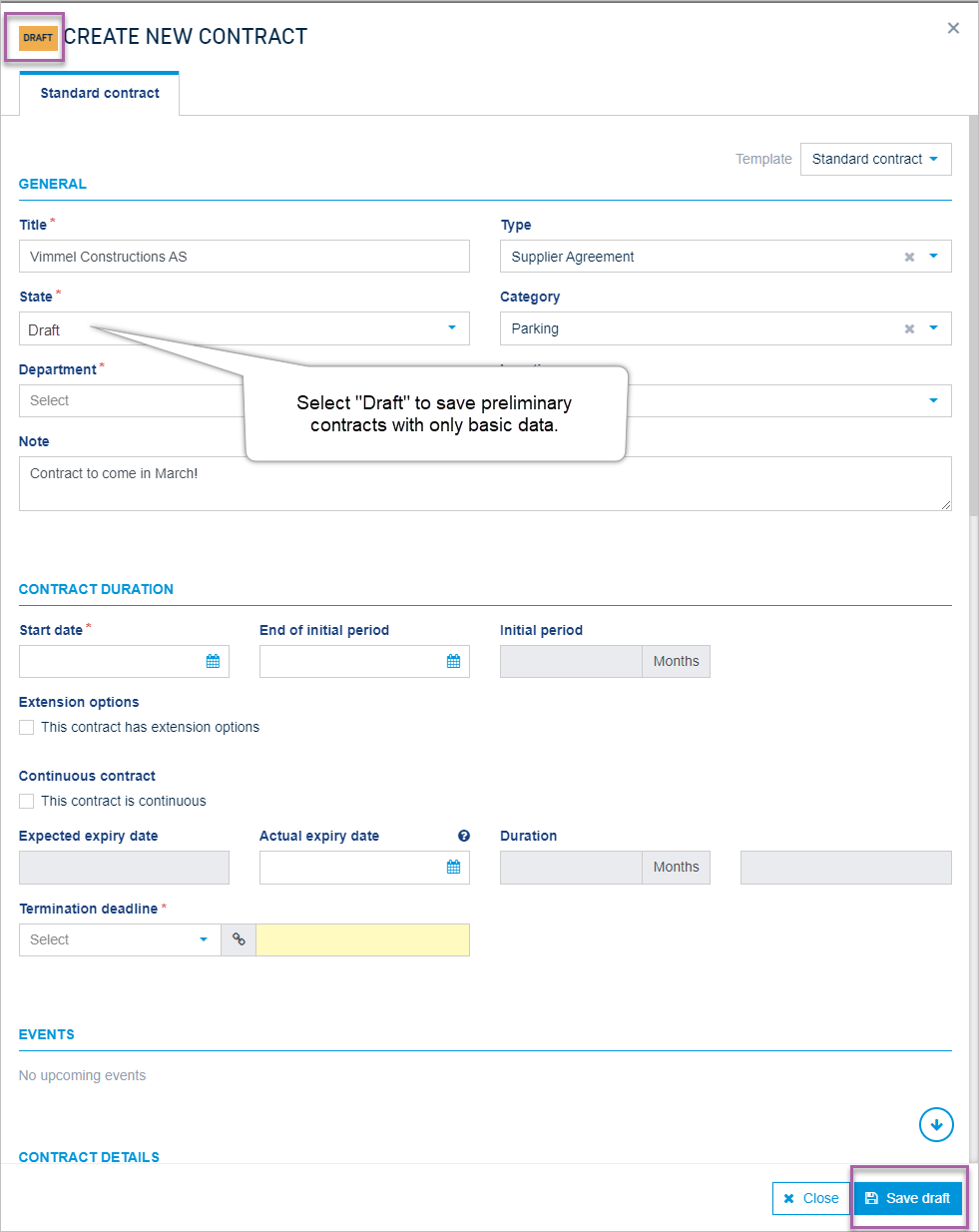
Task: Click the Duration months field
Action: coord(571,868)
